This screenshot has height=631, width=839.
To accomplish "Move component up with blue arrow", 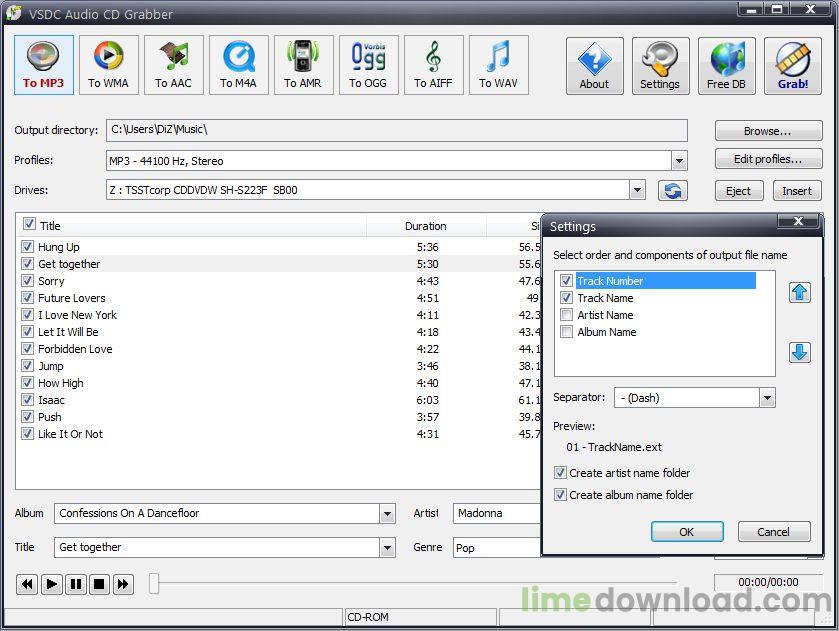I will (799, 292).
